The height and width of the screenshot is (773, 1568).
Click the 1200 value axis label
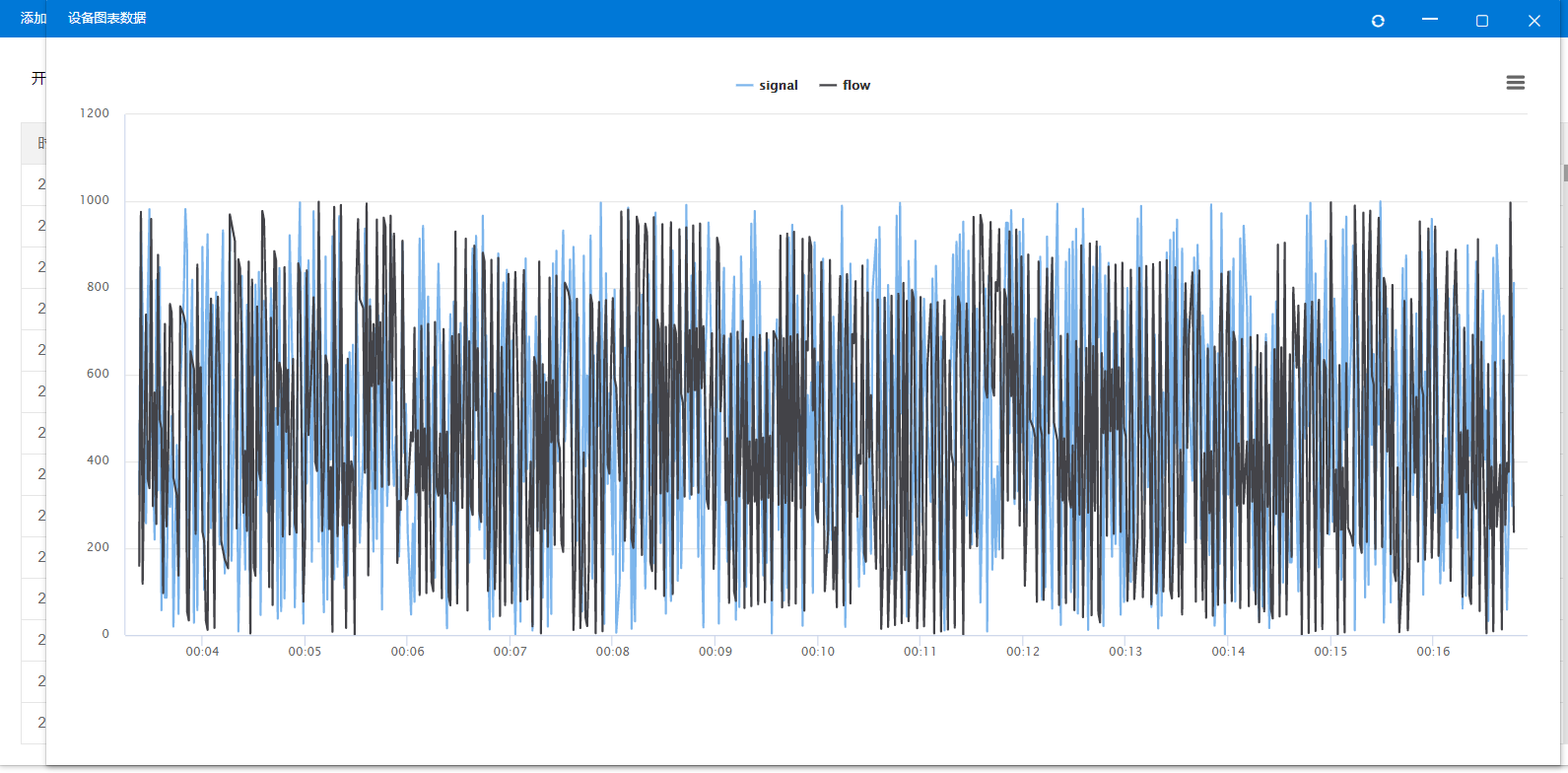95,113
